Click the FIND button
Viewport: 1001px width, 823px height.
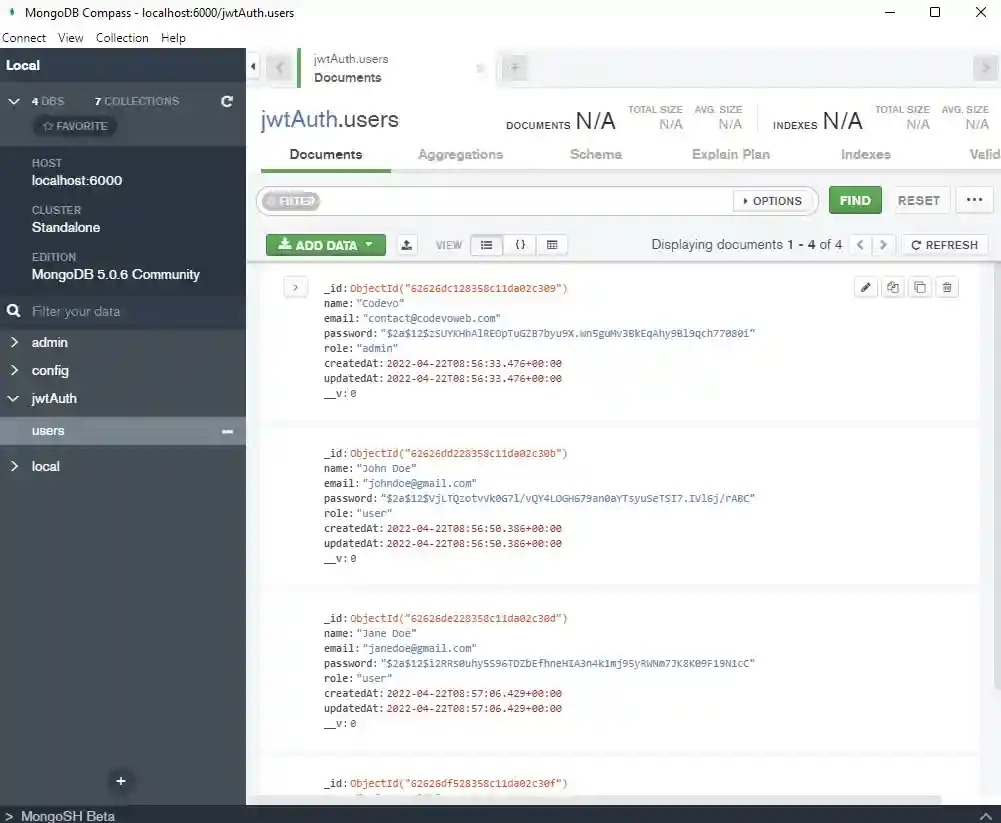[855, 200]
